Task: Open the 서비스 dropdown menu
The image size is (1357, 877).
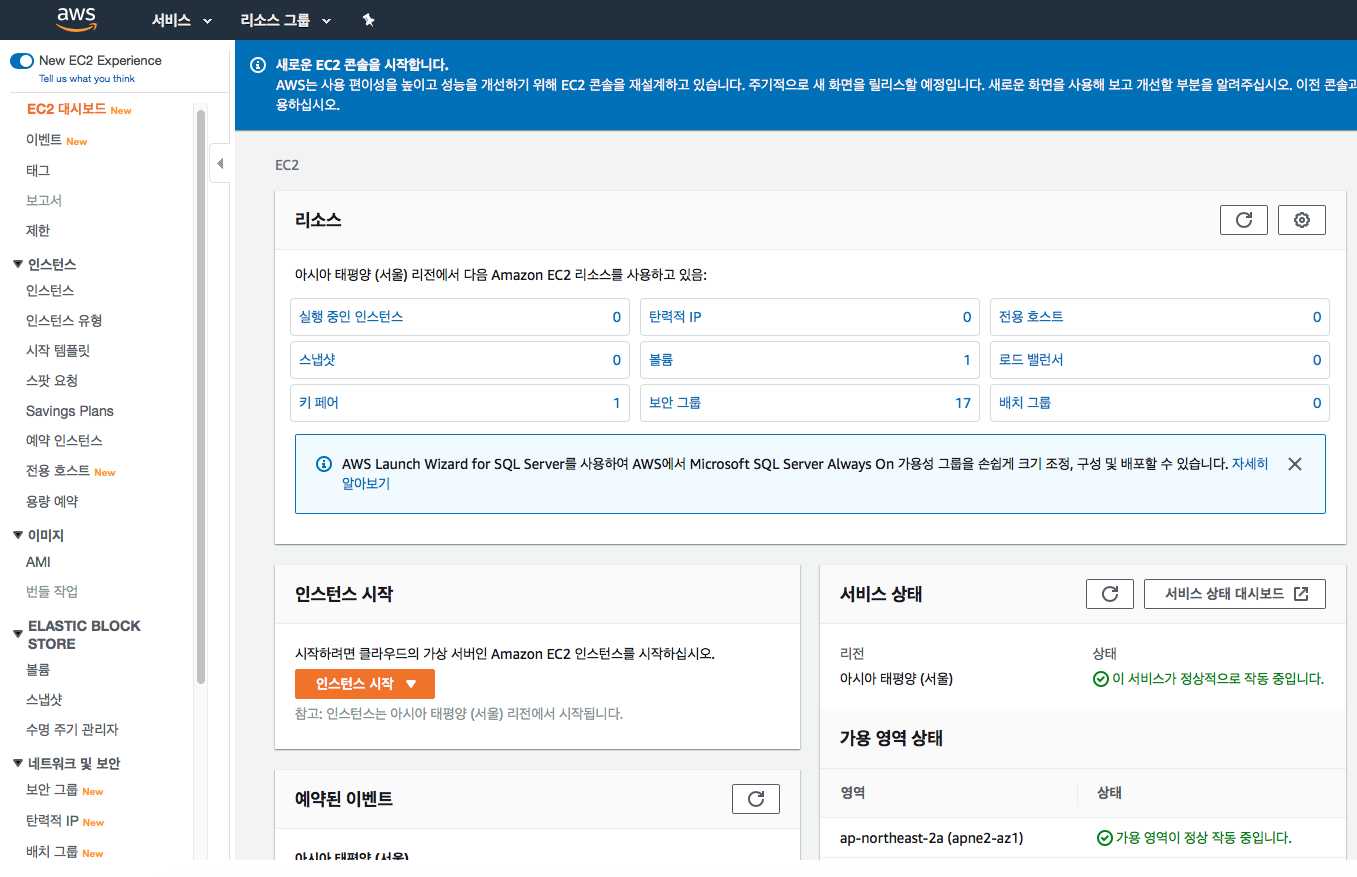Action: point(182,20)
